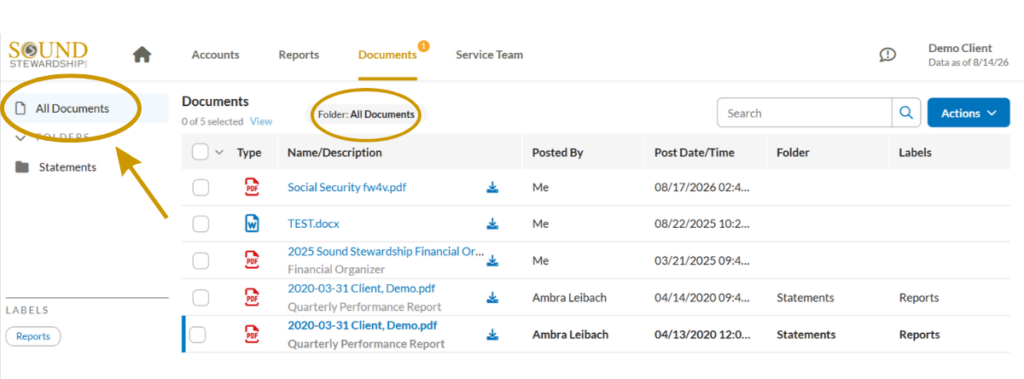Click the search magnifier icon
This screenshot has width=1024, height=379.
pyautogui.click(x=906, y=113)
